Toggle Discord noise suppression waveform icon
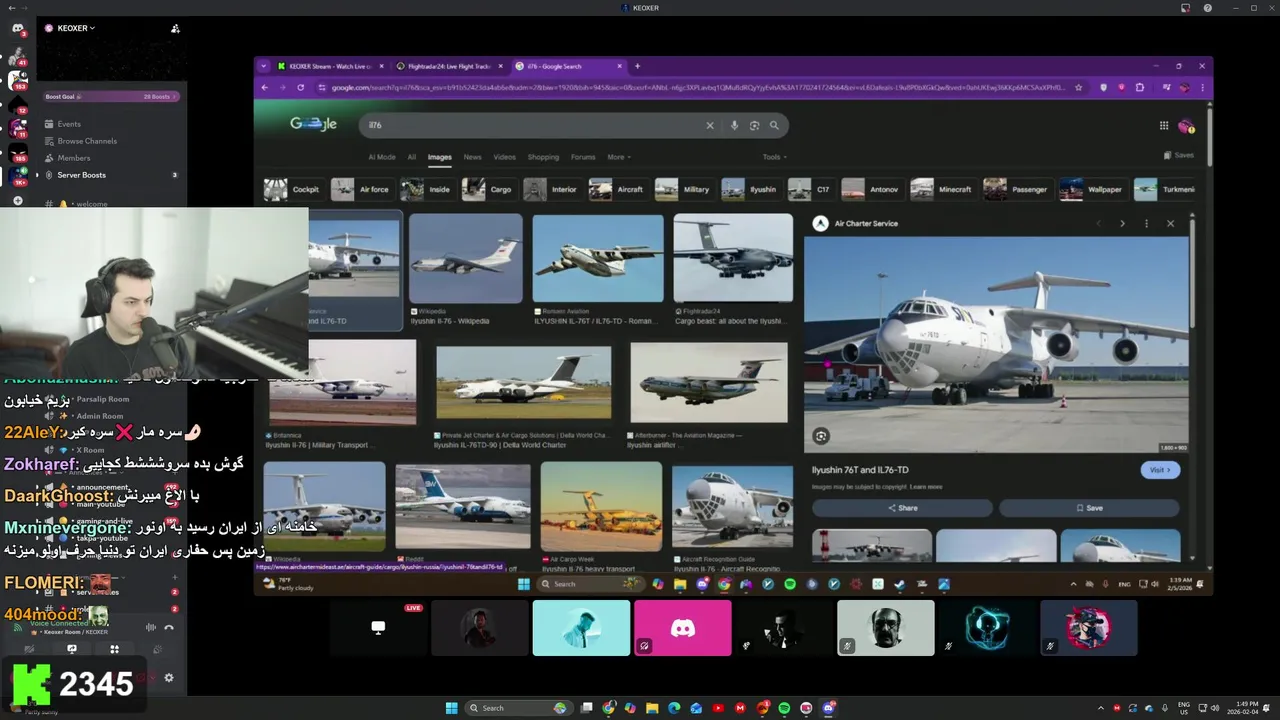 pos(151,627)
